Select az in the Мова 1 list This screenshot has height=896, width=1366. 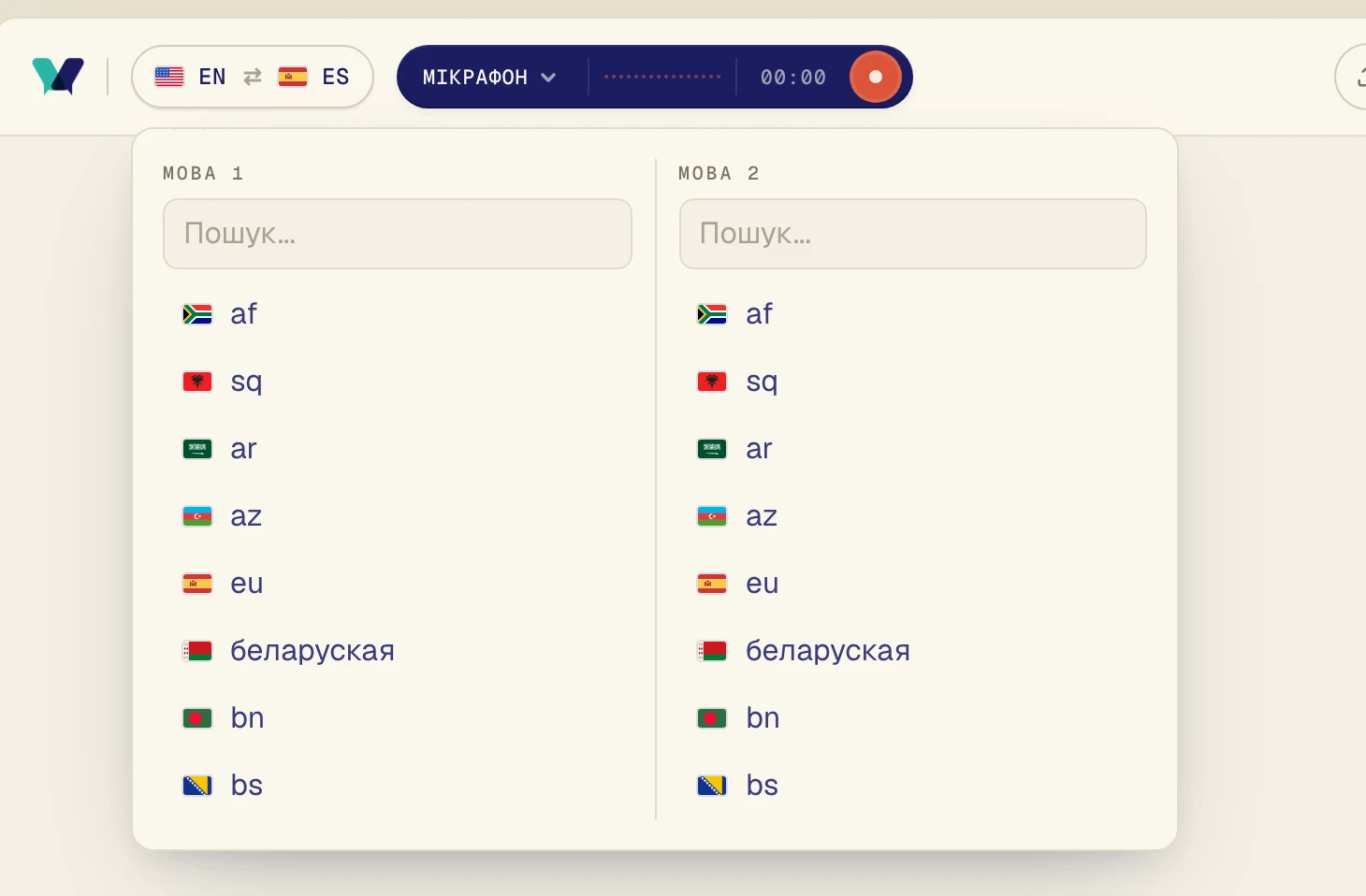pyautogui.click(x=398, y=516)
